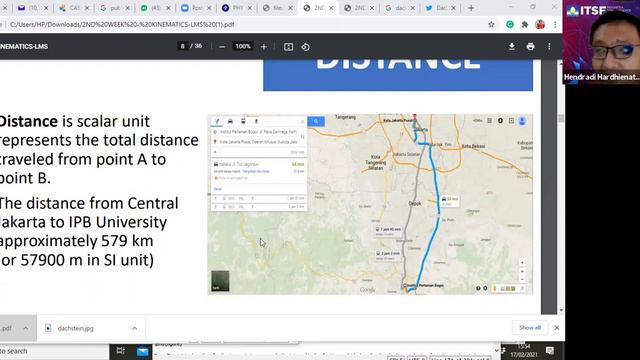
Task: Expand options chevron for the .pdf download
Action: tap(26, 328)
